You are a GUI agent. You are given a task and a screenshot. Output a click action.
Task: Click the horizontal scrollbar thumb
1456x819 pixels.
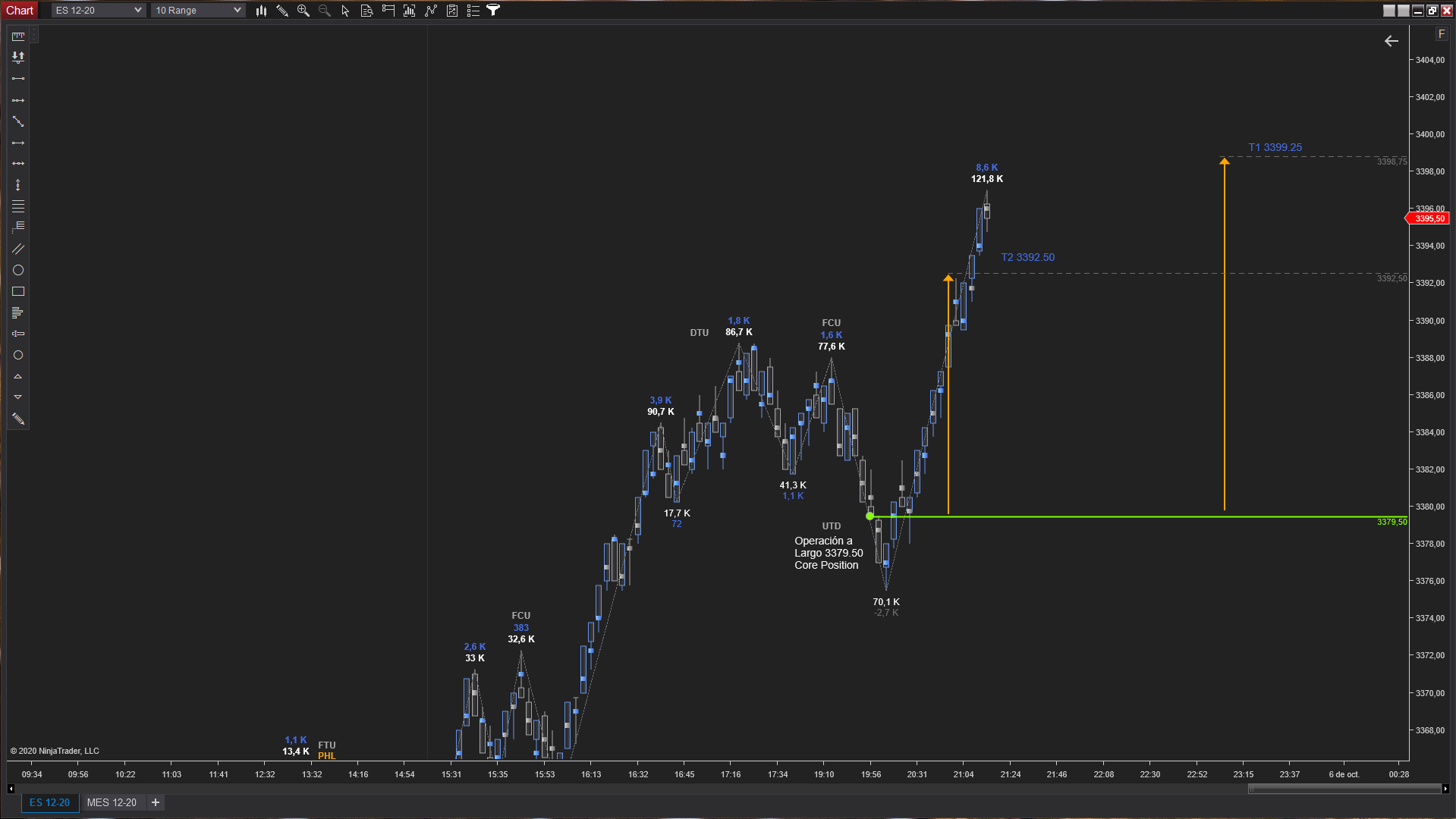1344,789
